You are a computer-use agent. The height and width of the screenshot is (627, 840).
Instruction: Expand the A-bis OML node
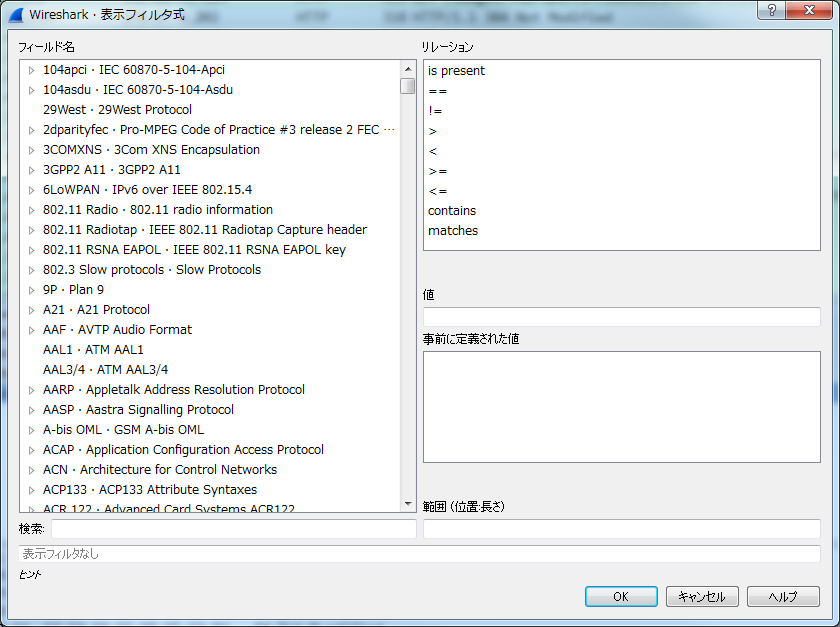point(32,430)
